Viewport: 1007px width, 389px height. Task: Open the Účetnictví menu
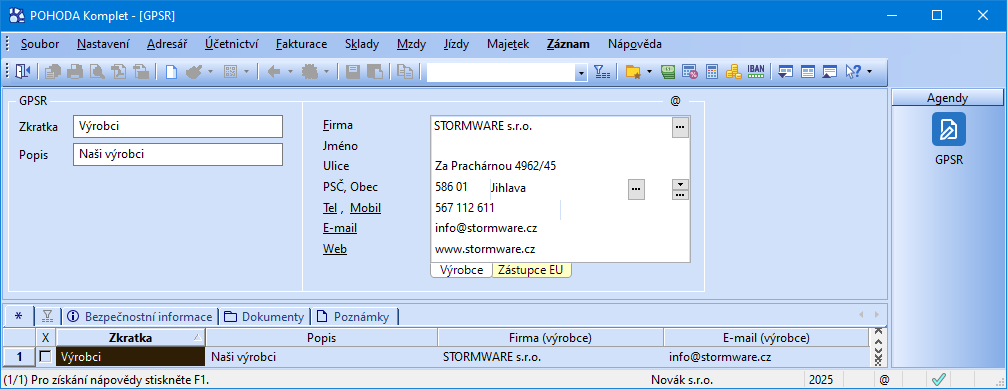(232, 44)
